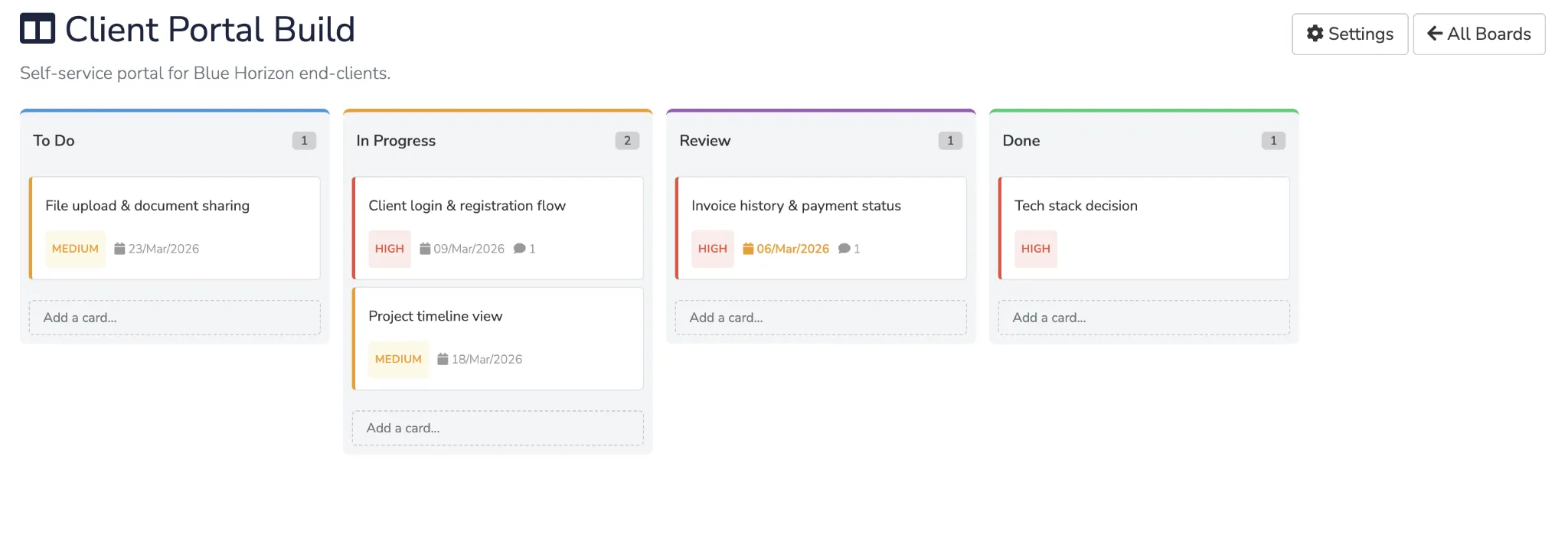Image resolution: width=1568 pixels, height=538 pixels.
Task: Click the 09/Mar/2026 due date
Action: click(x=469, y=249)
